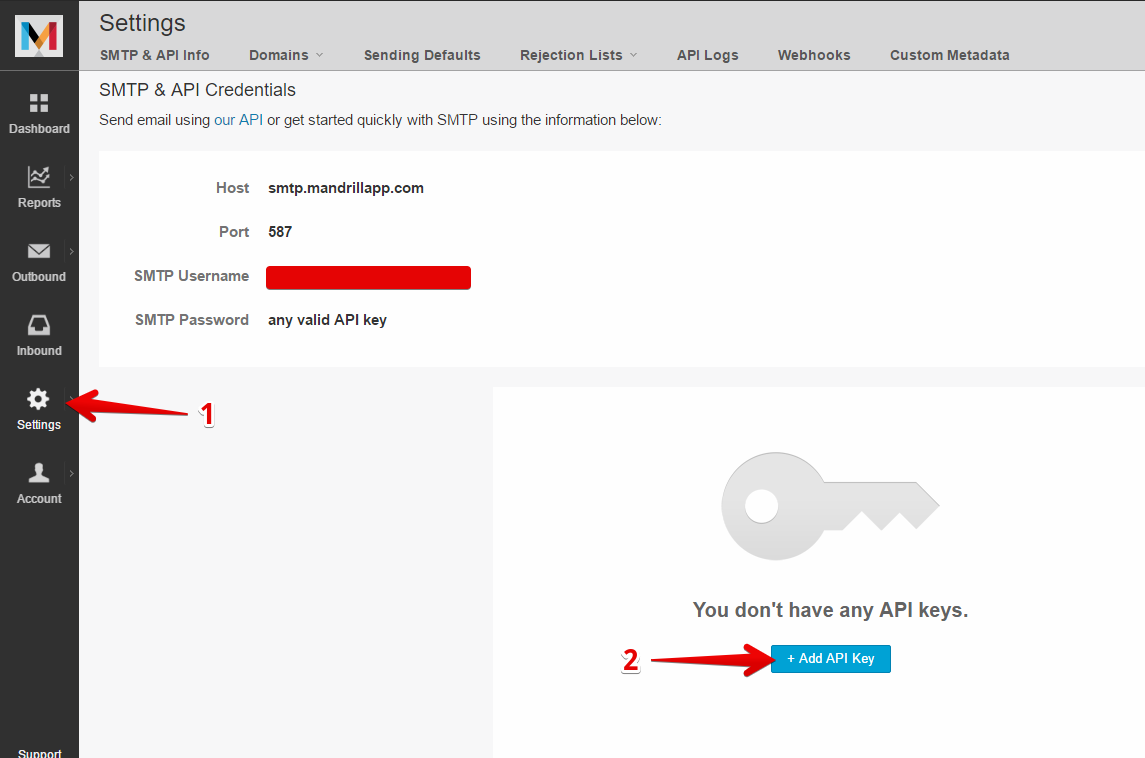
Task: Expand the Account submenu chevron
Action: pos(72,473)
